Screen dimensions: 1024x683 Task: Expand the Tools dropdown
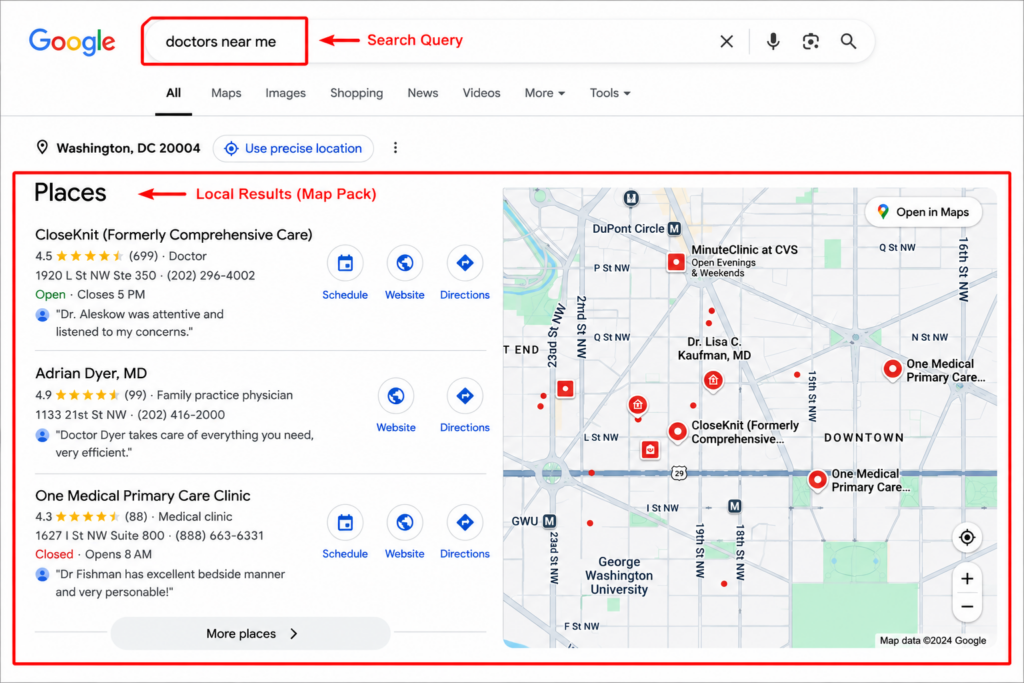(610, 93)
